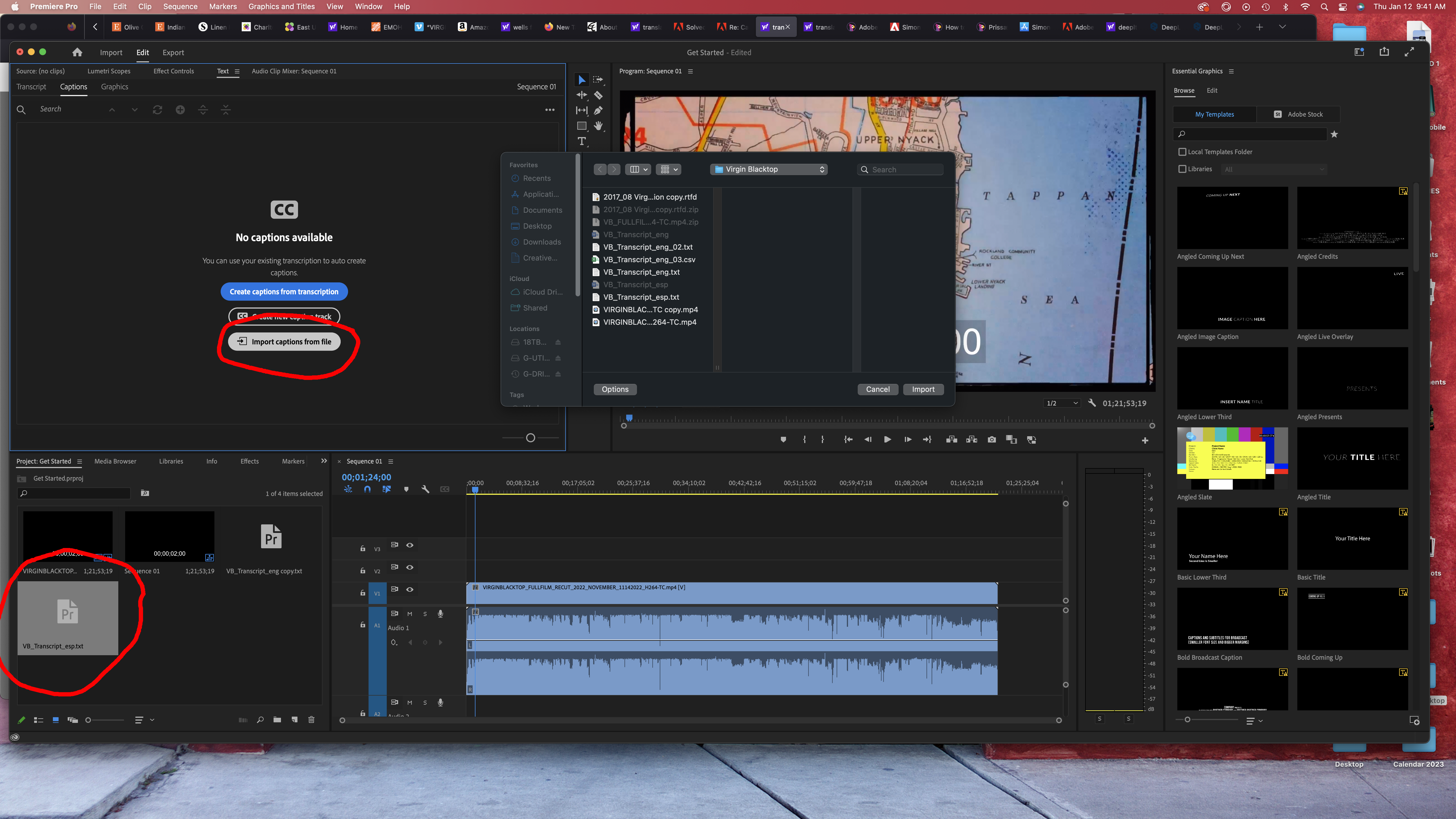
Task: Open the Virgin Blacktop folder dropdown
Action: pyautogui.click(x=769, y=169)
